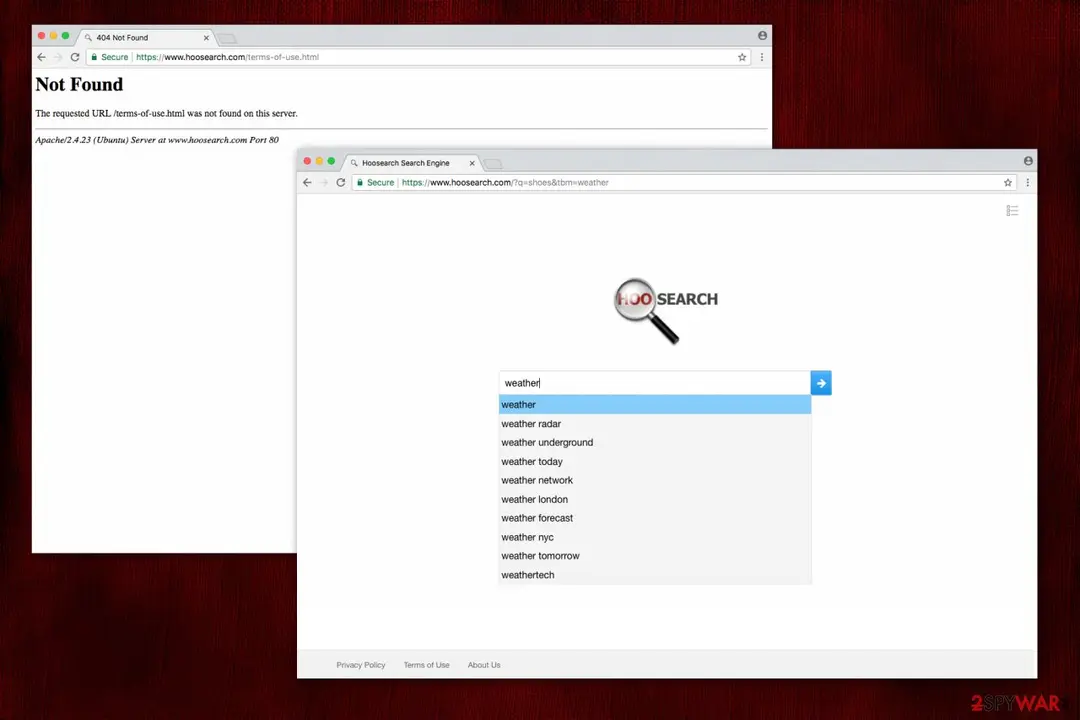Maximize Hoosearch window with green button

tap(331, 161)
